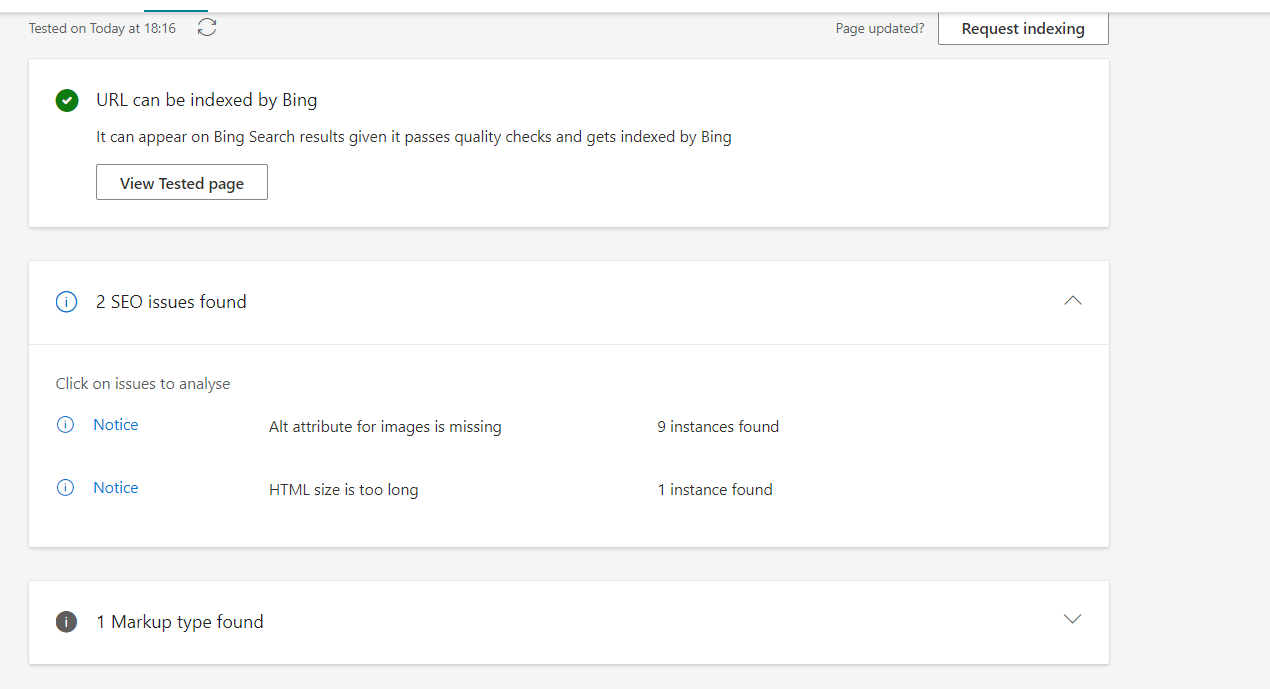
Task: Collapse the SEO issues section with the chevron
Action: [x=1072, y=301]
